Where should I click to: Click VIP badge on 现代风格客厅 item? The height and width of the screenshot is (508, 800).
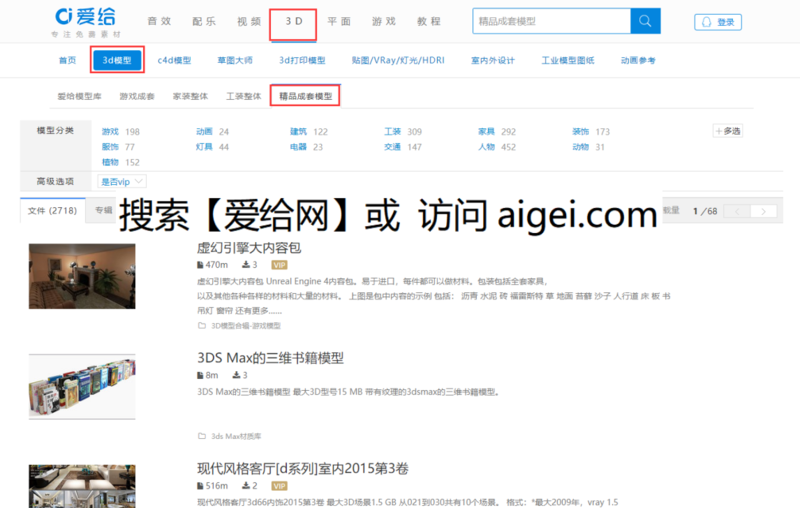pyautogui.click(x=279, y=486)
